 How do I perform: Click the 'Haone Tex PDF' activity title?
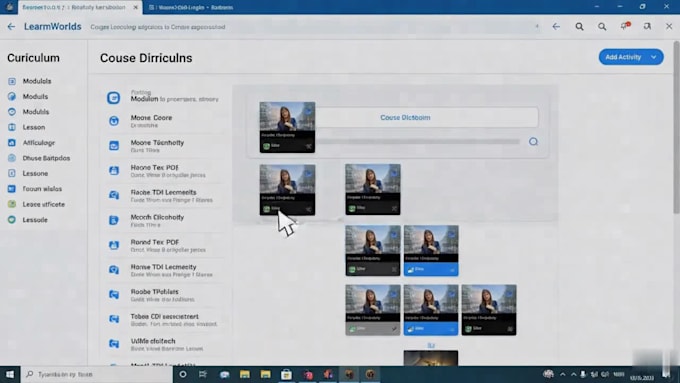click(154, 167)
